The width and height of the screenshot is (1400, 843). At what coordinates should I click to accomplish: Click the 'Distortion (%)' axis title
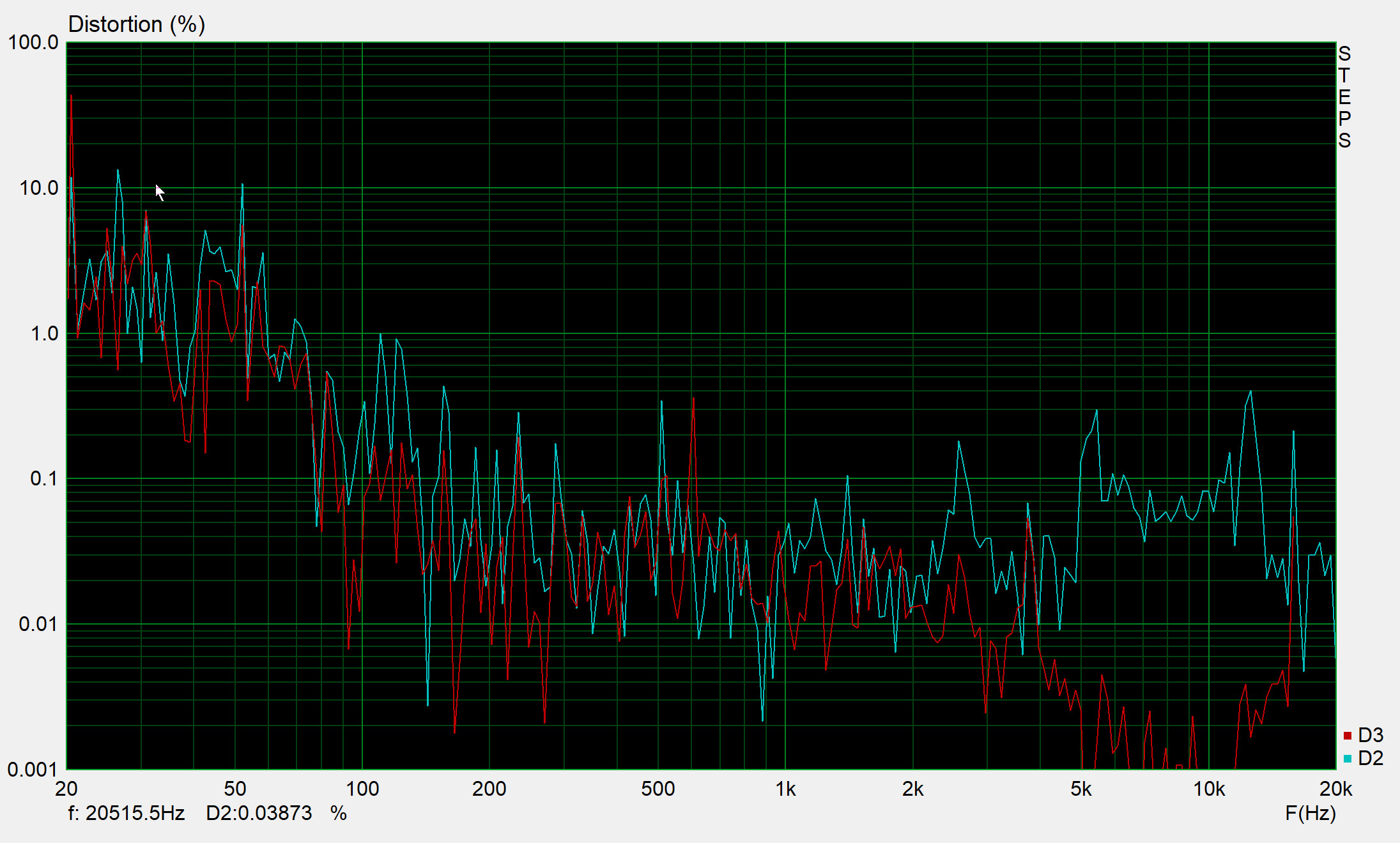point(137,24)
